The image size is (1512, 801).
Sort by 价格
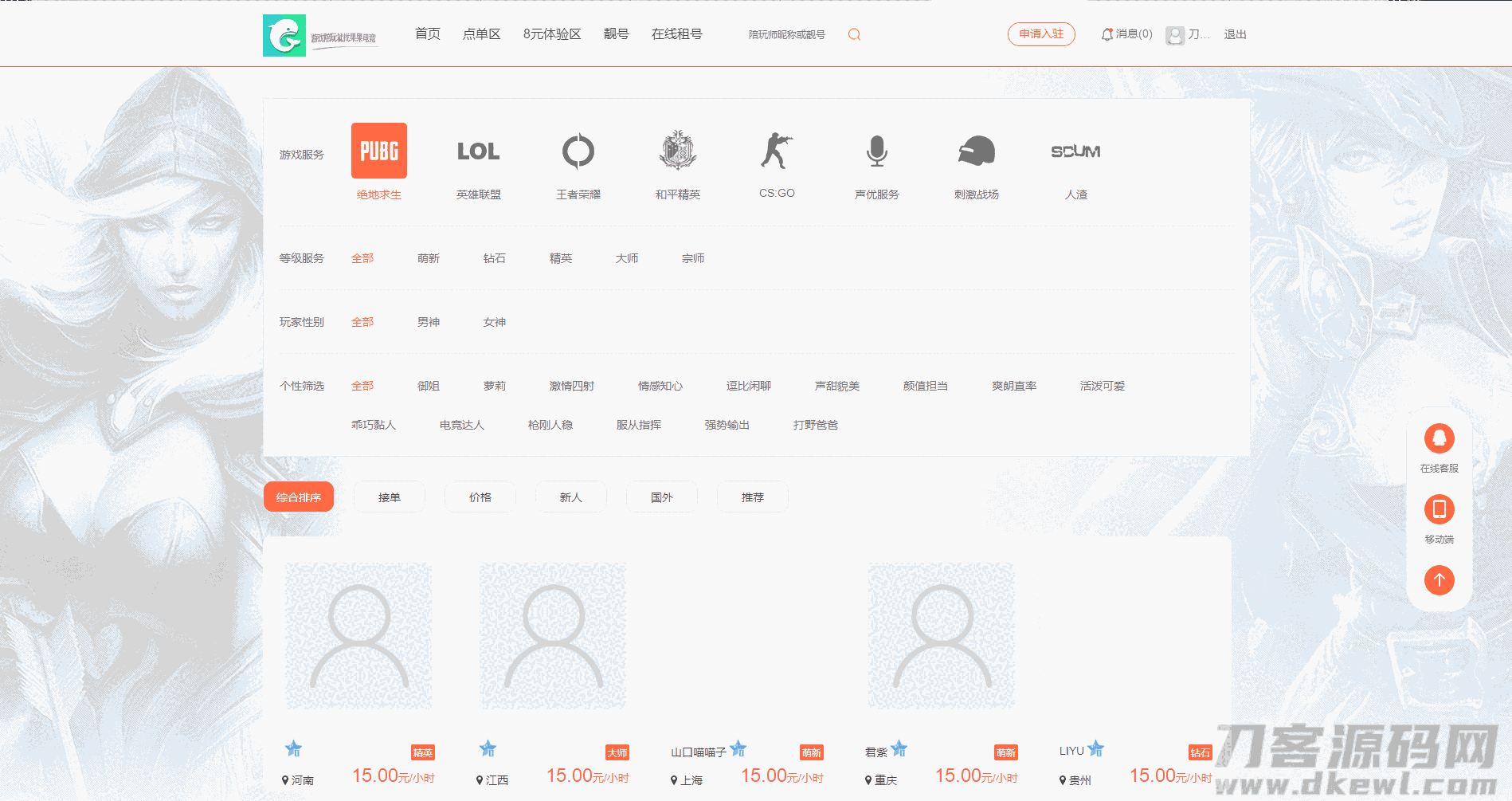(x=480, y=497)
